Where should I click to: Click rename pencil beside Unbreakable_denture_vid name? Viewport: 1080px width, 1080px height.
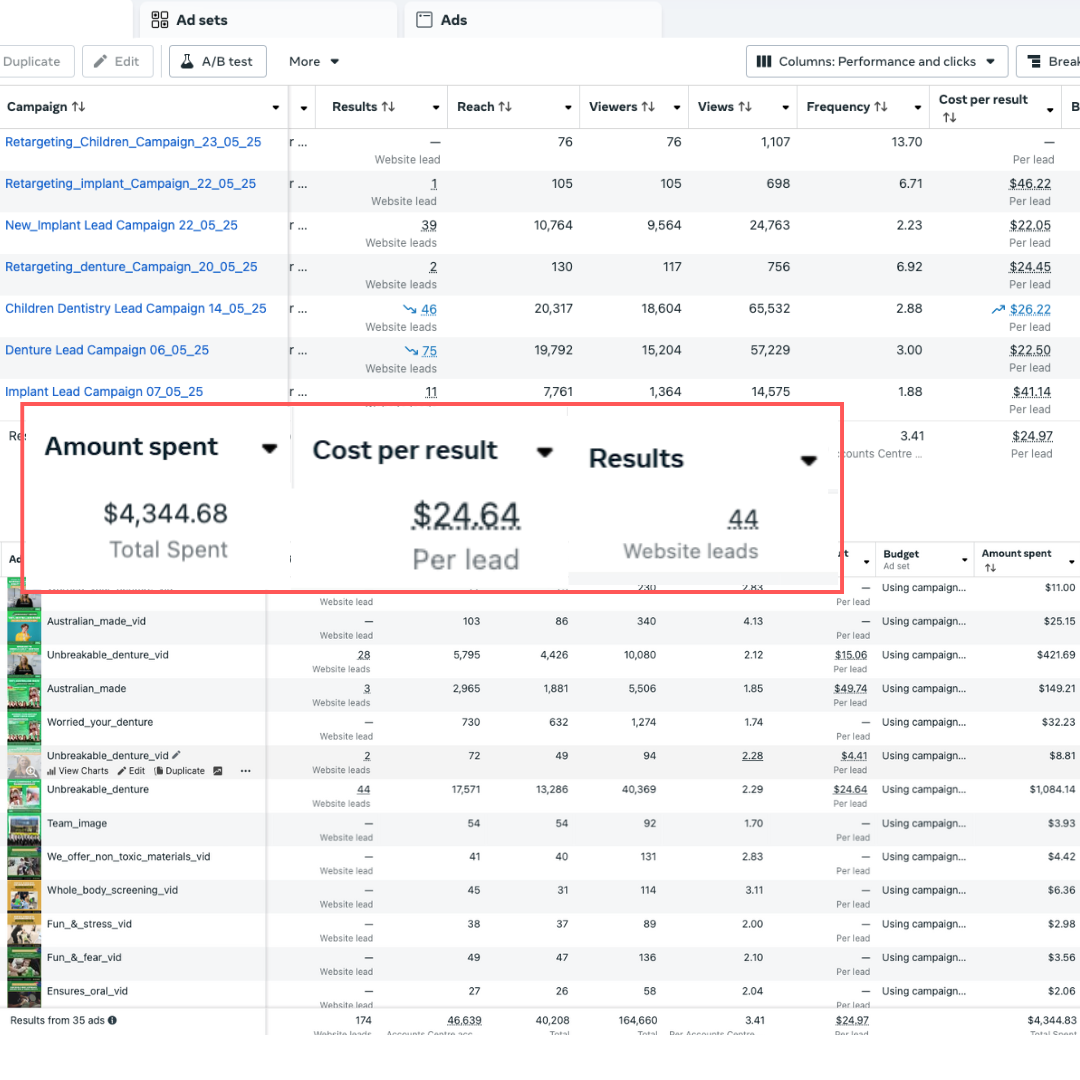177,755
